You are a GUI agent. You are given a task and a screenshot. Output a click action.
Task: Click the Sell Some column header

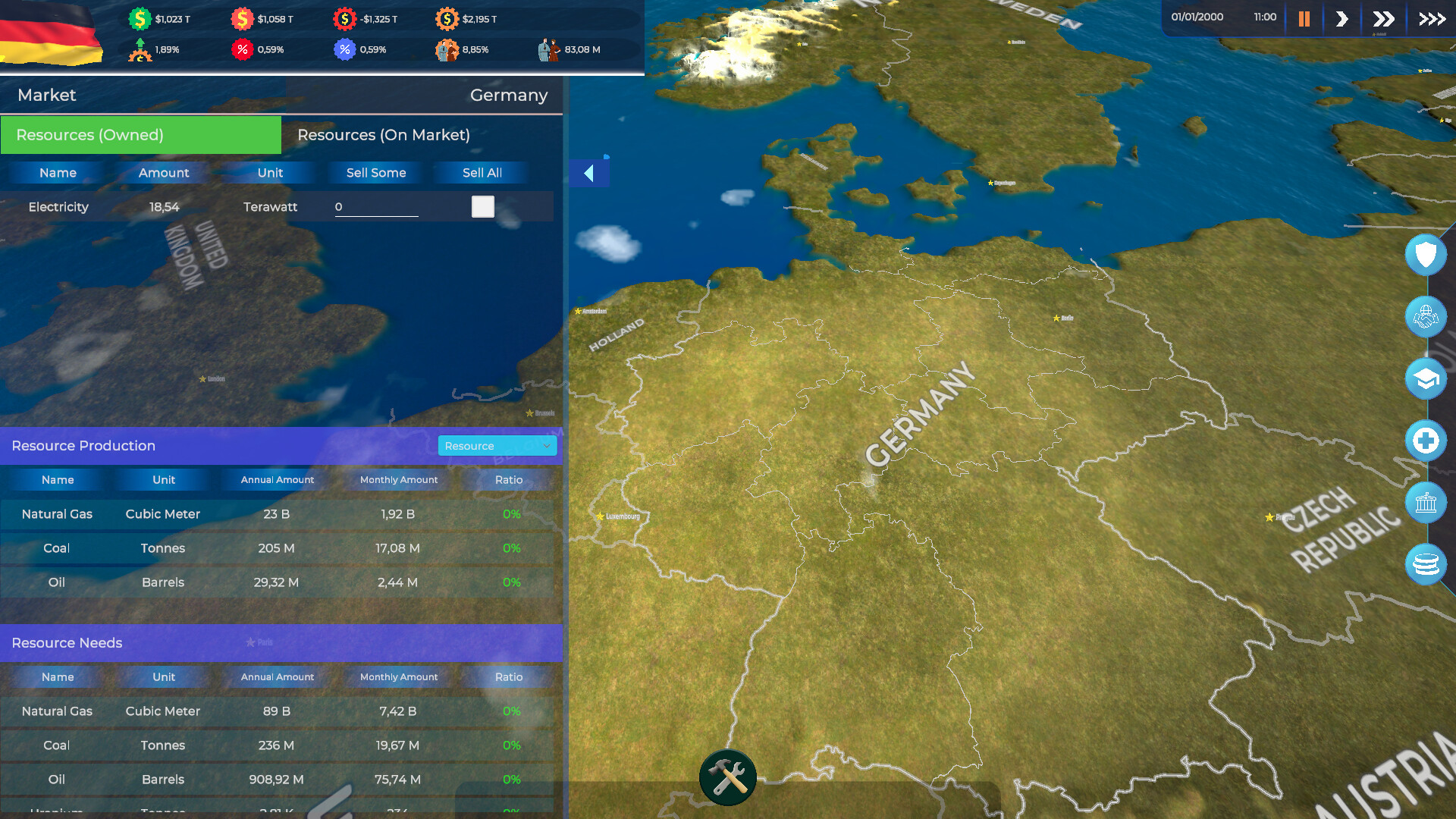point(375,172)
